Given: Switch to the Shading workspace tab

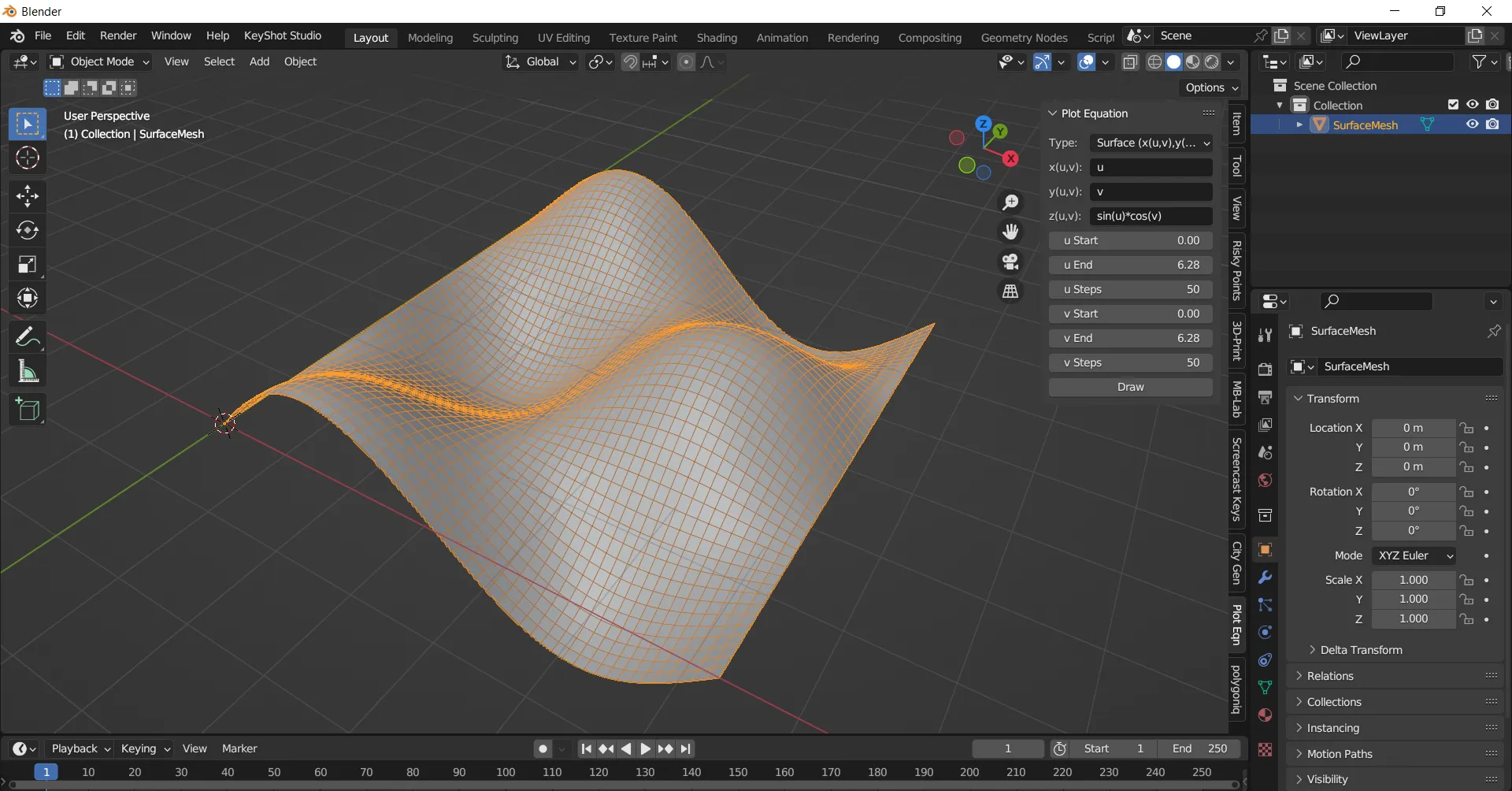Looking at the screenshot, I should [x=717, y=38].
